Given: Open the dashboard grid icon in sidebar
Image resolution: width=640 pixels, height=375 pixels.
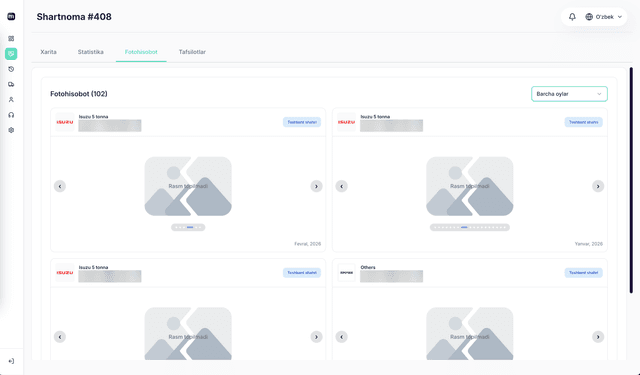Looking at the screenshot, I should (11, 38).
